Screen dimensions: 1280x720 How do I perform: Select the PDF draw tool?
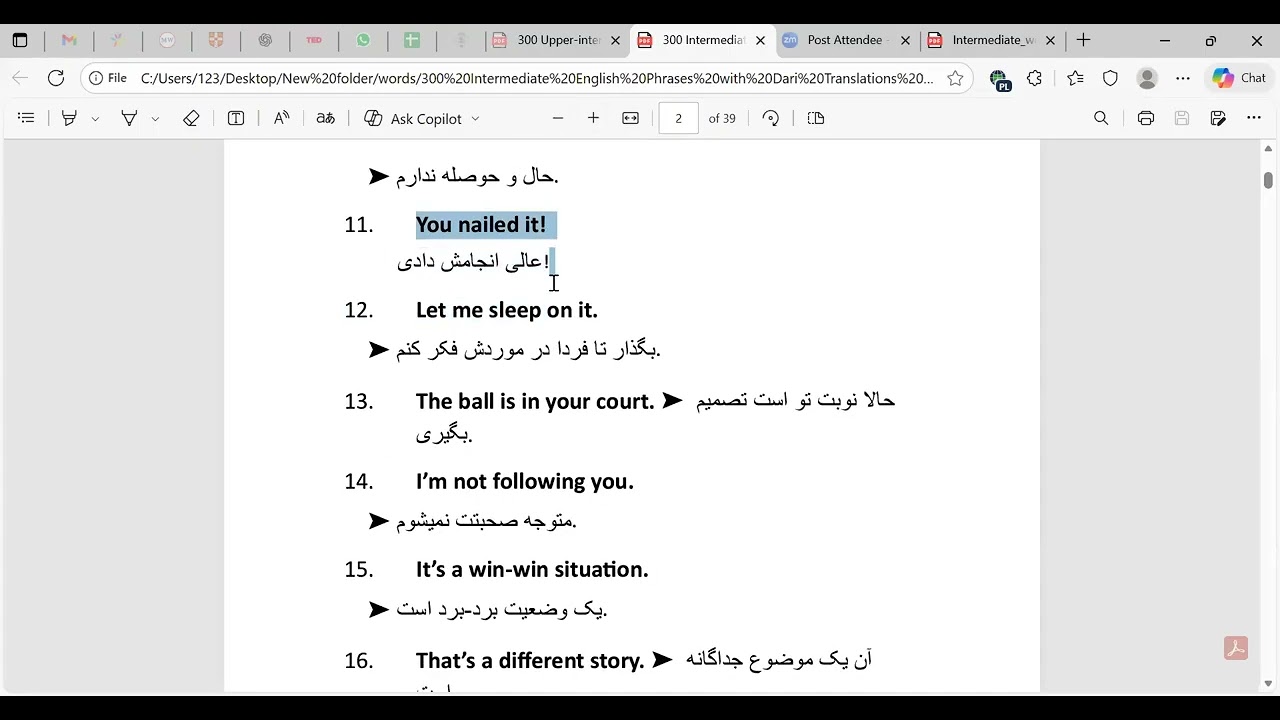129,118
